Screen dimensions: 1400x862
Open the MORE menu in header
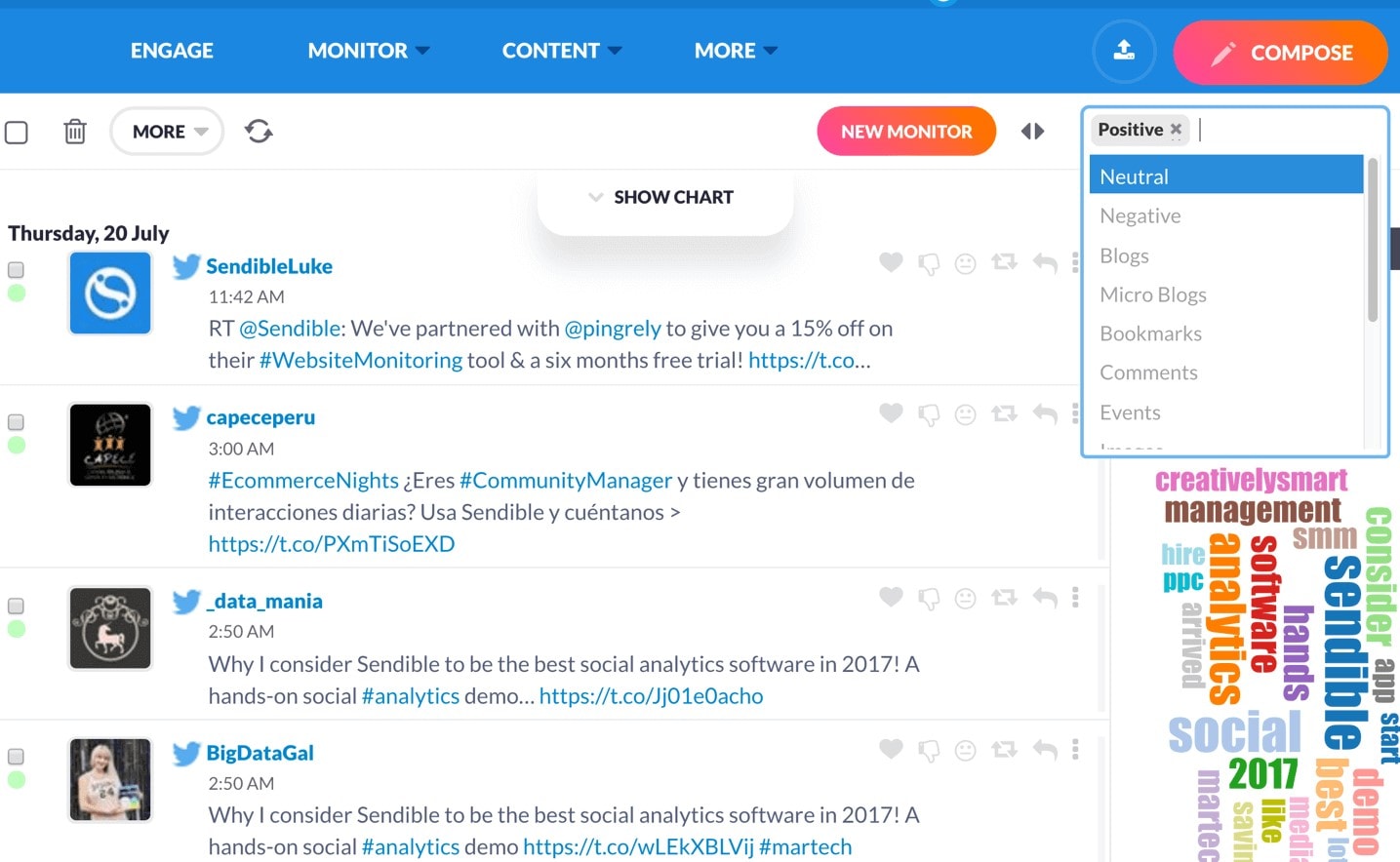click(x=736, y=51)
